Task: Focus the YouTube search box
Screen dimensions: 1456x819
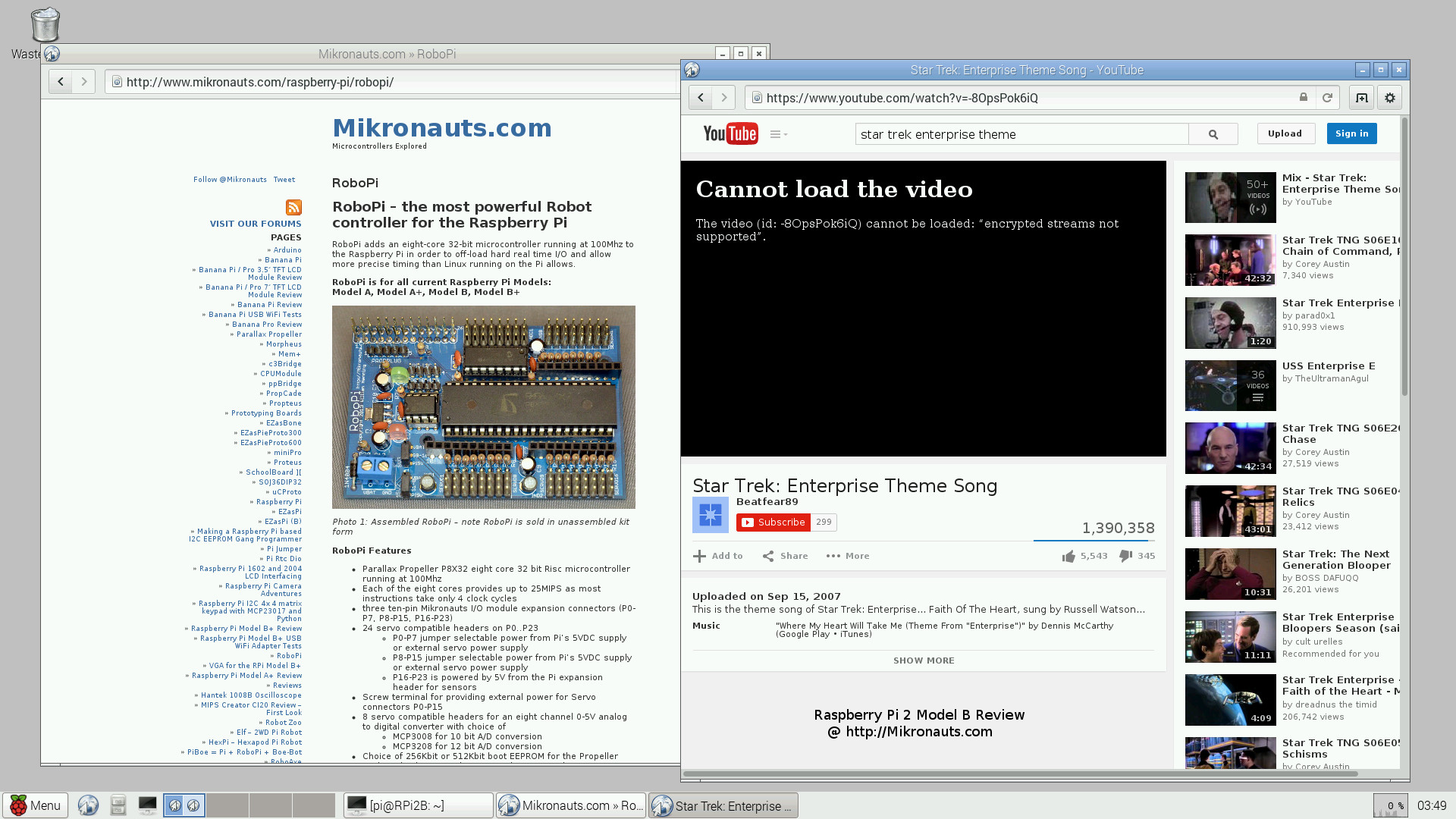Action: pos(1021,134)
